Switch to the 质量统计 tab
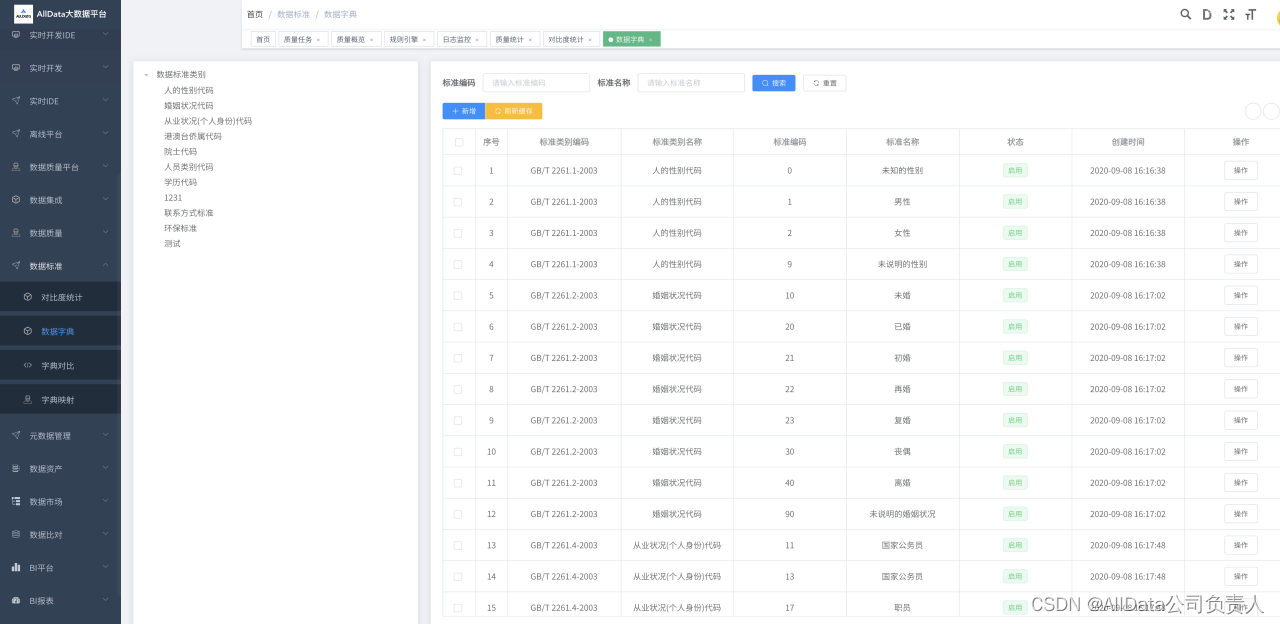Screen dimensions: 1280x624 point(514,40)
